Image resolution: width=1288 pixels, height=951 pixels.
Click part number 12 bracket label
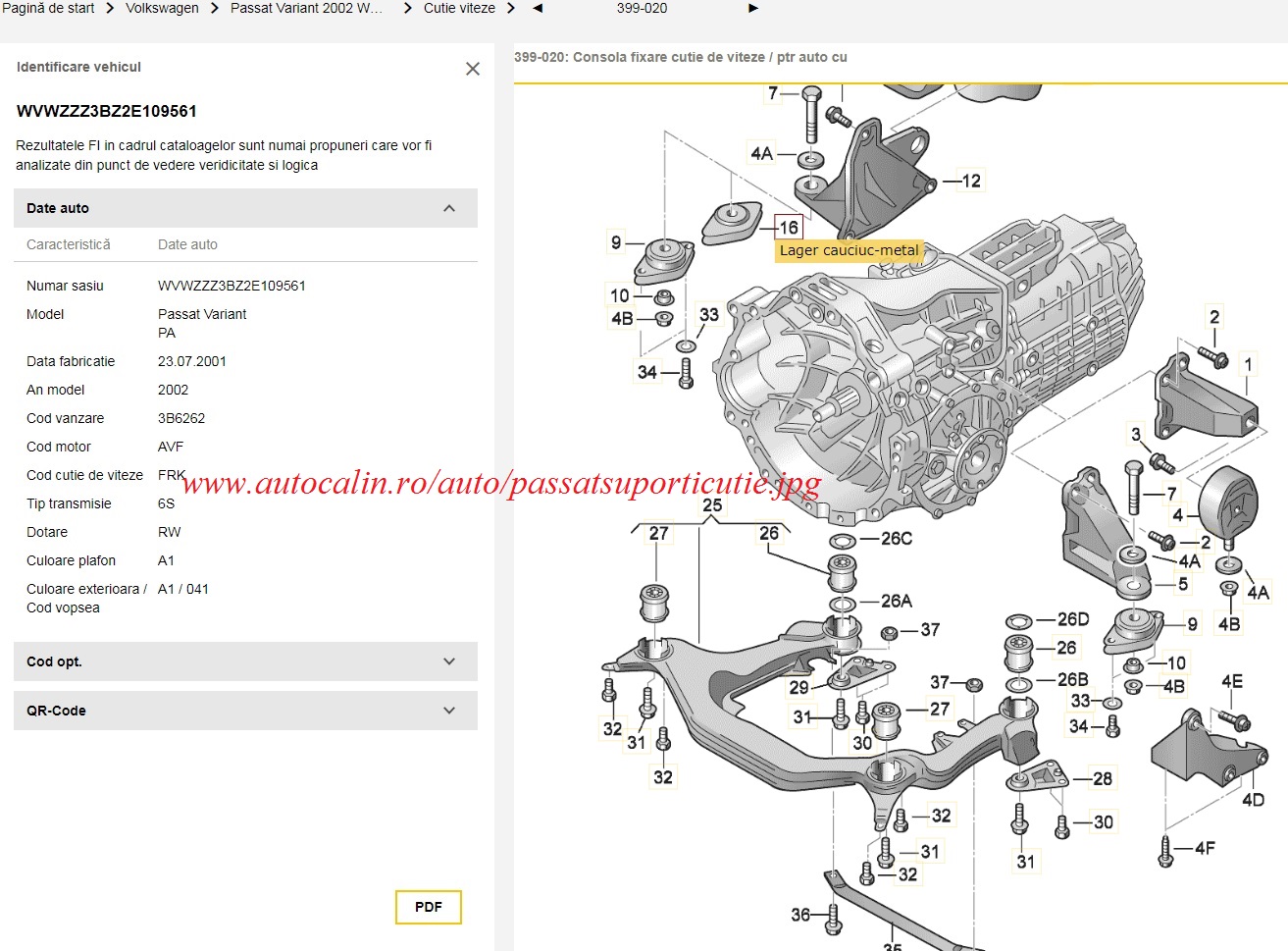[971, 182]
